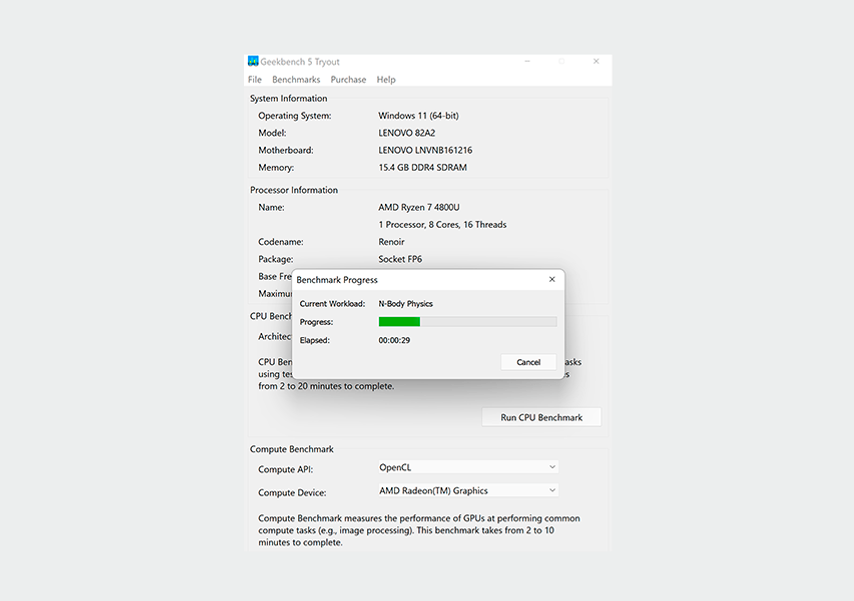Close the Geekbench 5 Tryout window
Viewport: 854px width, 601px height.
(596, 62)
